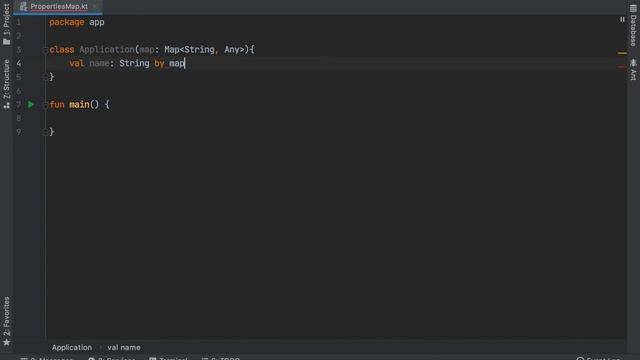Close the PropertiesMap.kt tab

coord(95,7)
